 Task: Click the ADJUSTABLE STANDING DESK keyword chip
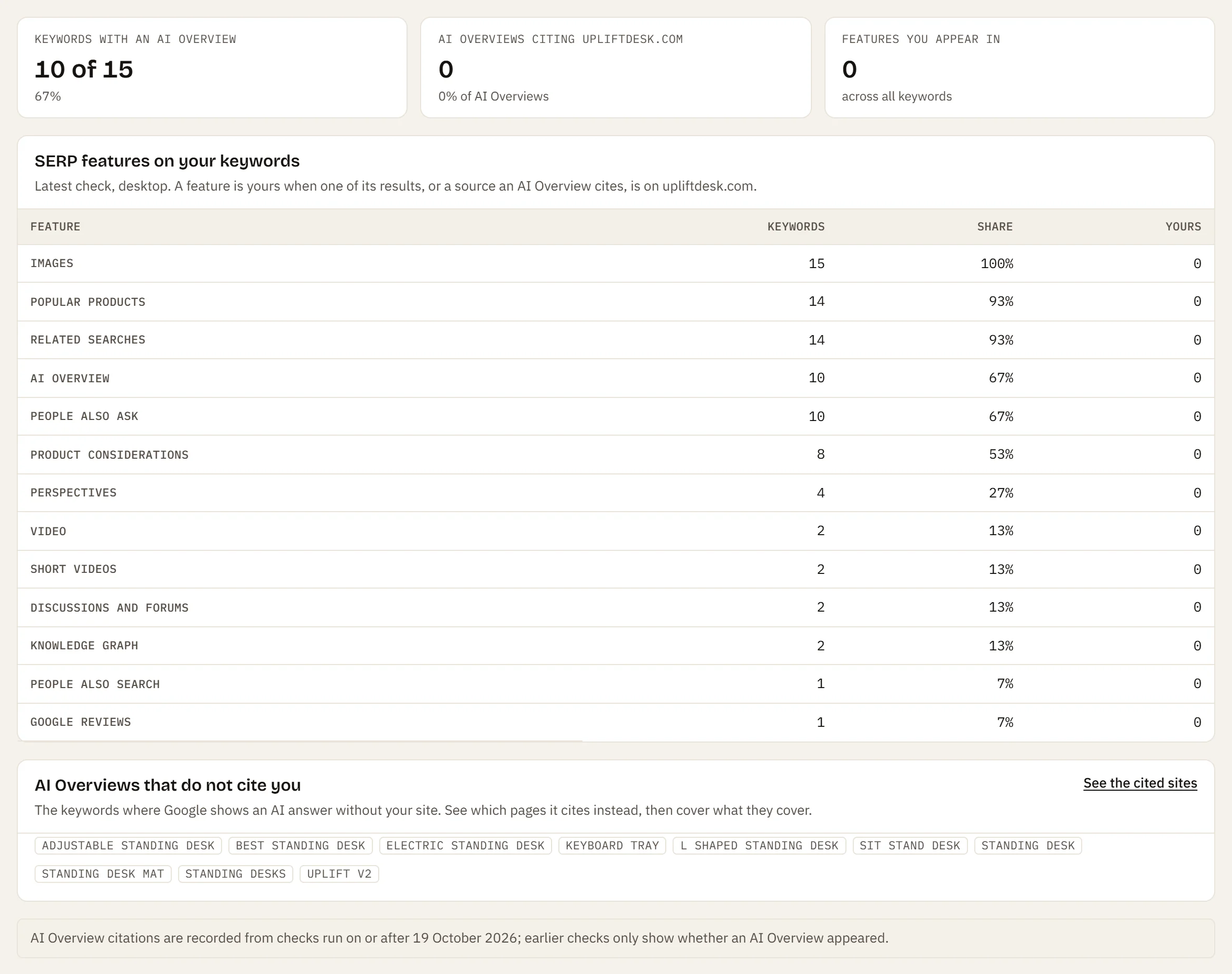[128, 845]
